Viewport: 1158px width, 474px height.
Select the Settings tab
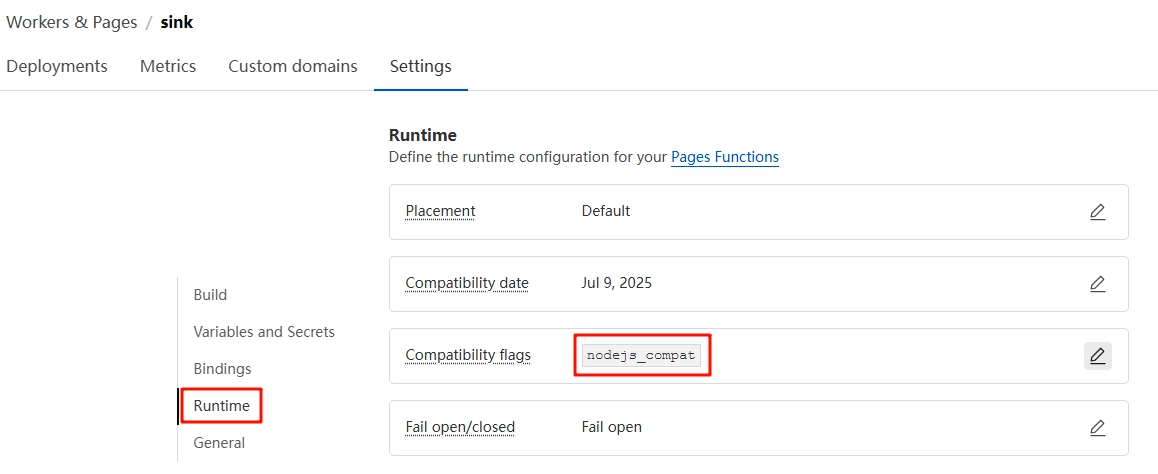pos(420,66)
